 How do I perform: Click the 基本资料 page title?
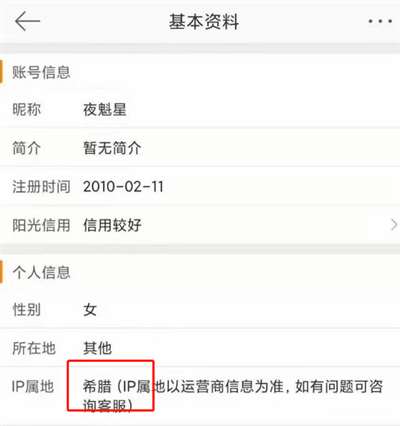204,22
